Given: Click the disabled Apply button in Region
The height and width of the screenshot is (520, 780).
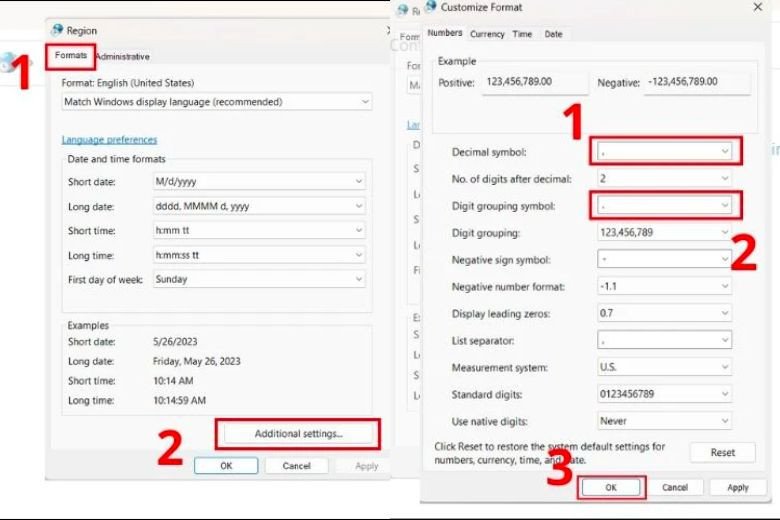Looking at the screenshot, I should pos(367,466).
